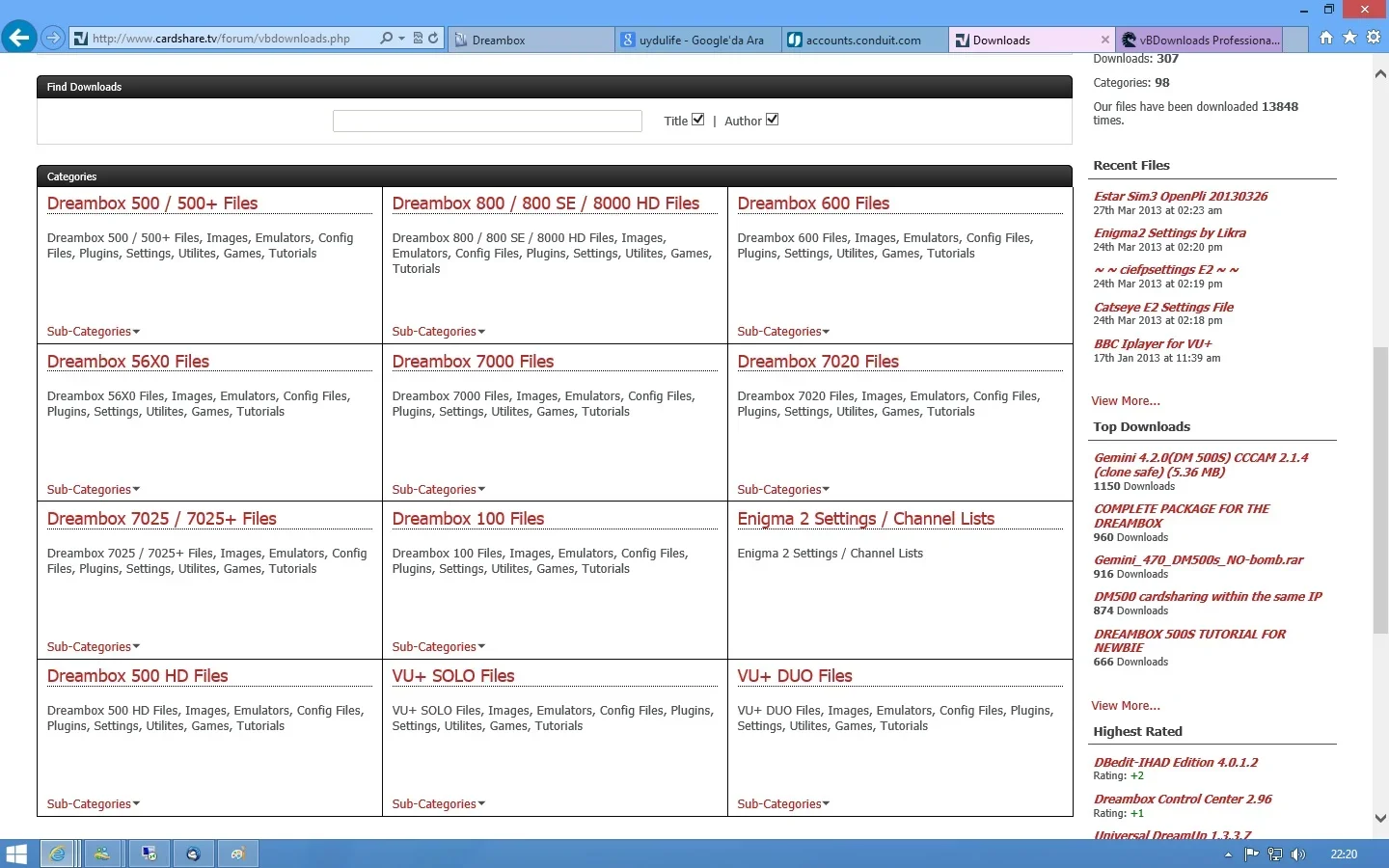Click the empty new-tab button after last tab
1389x868 pixels.
point(1295,40)
